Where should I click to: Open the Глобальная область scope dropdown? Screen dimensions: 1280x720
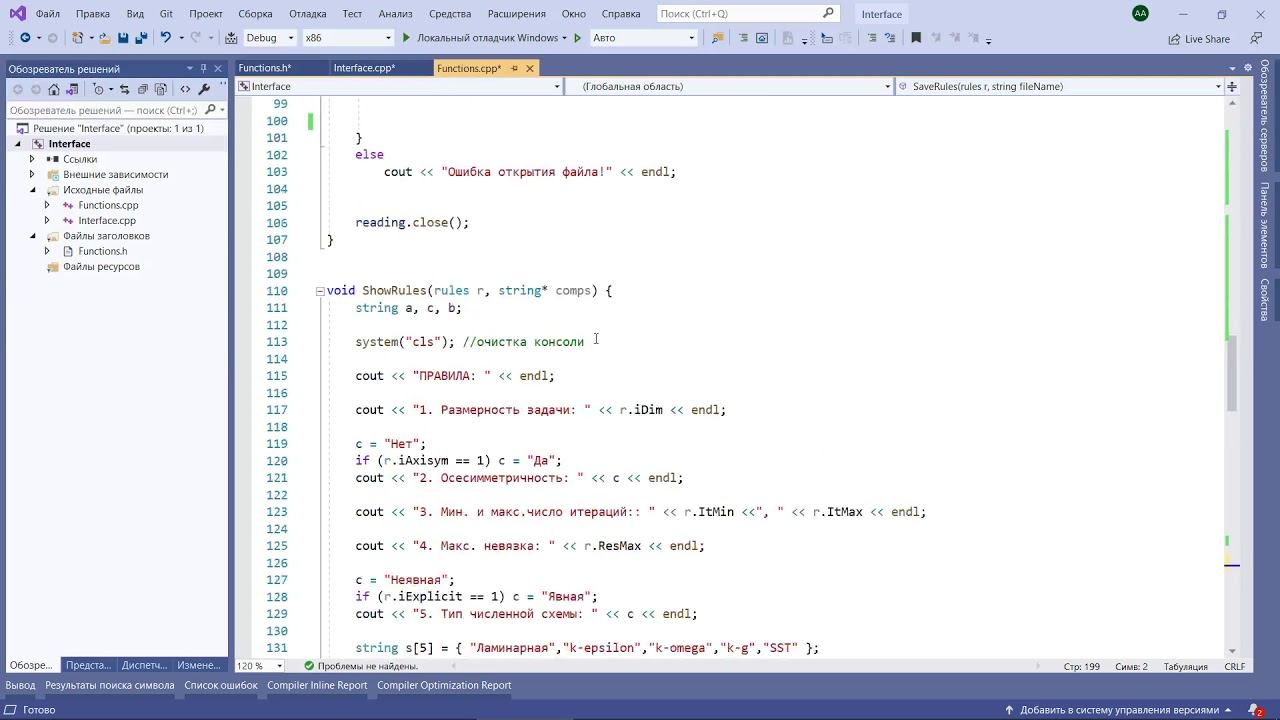887,86
